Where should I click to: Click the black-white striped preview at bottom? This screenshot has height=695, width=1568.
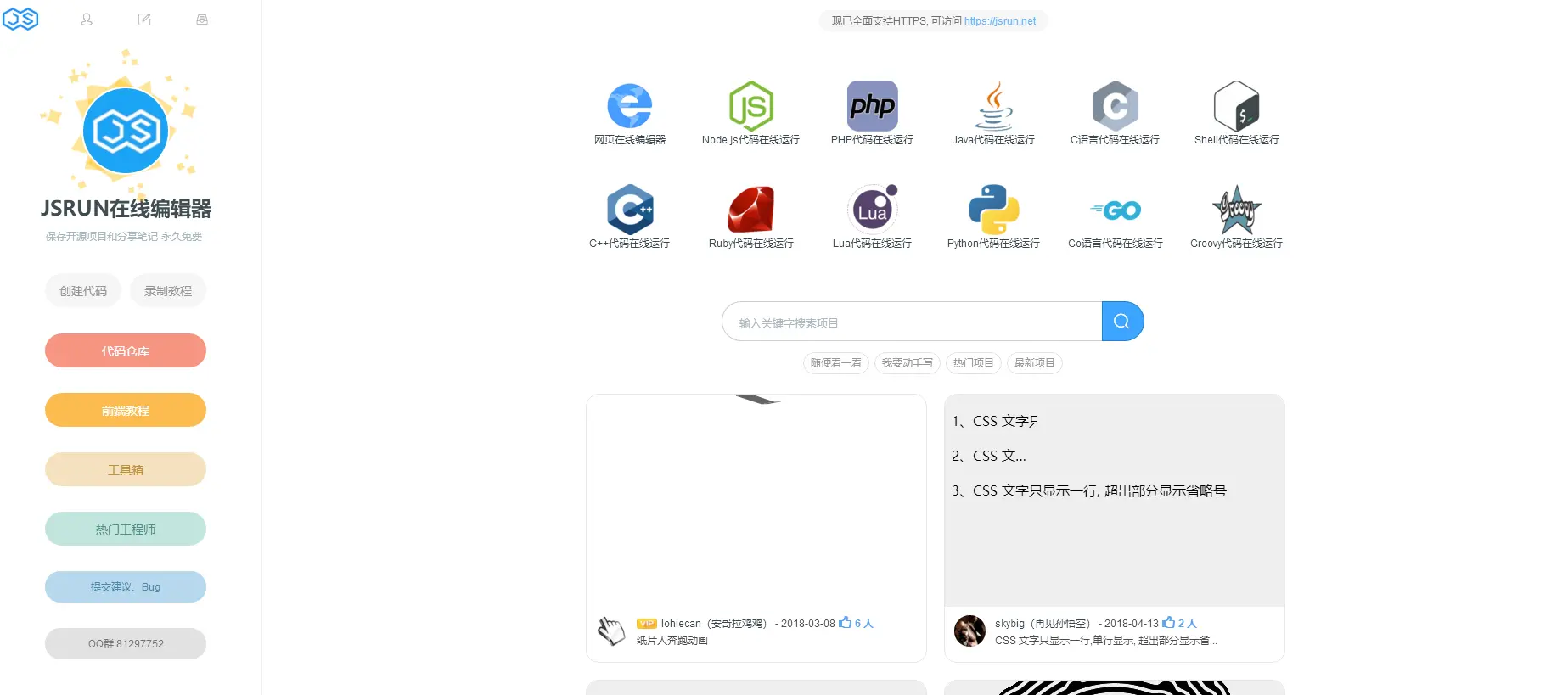[1115, 687]
